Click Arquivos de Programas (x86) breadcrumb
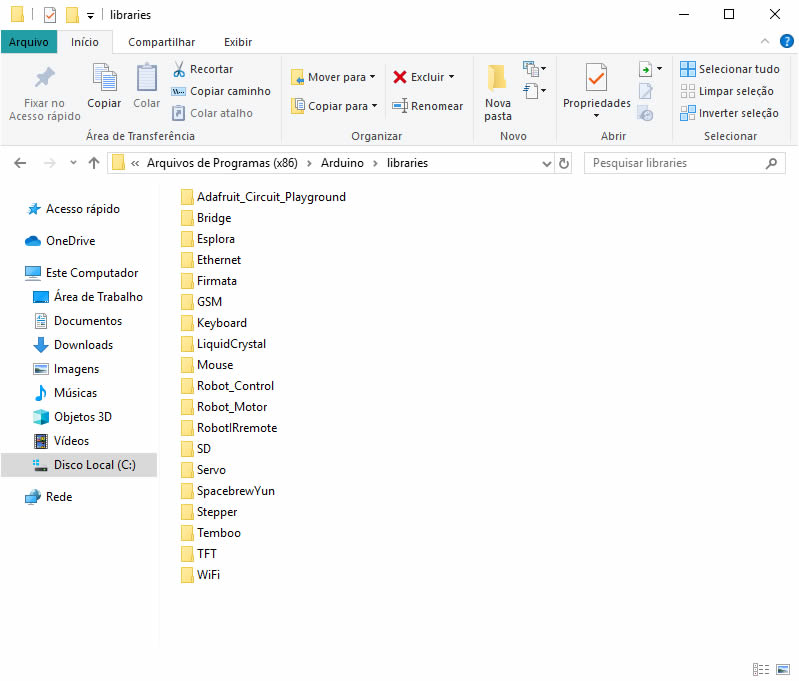 coord(222,163)
